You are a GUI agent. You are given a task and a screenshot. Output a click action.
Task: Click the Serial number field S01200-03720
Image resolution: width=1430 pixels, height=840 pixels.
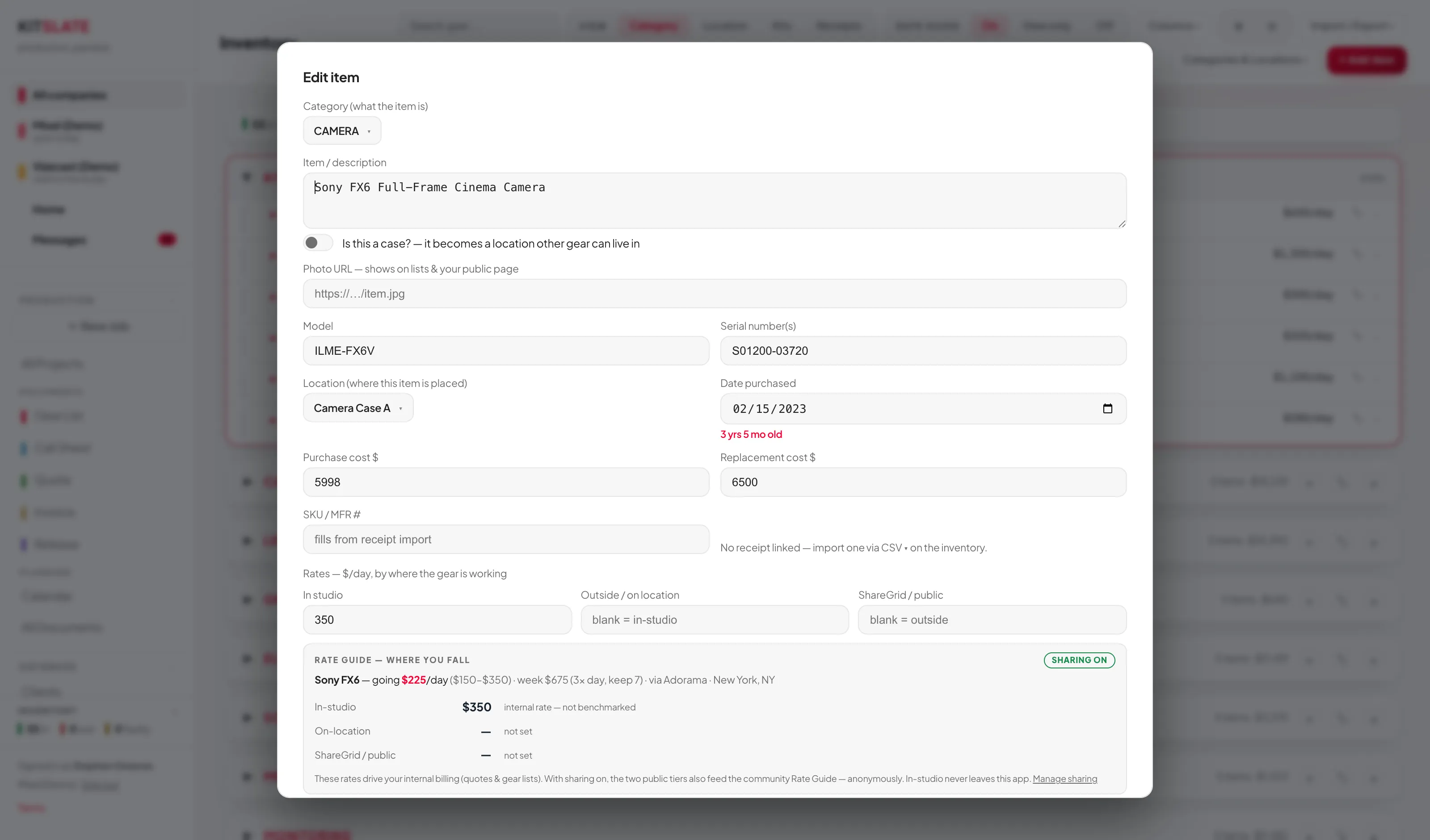(923, 351)
